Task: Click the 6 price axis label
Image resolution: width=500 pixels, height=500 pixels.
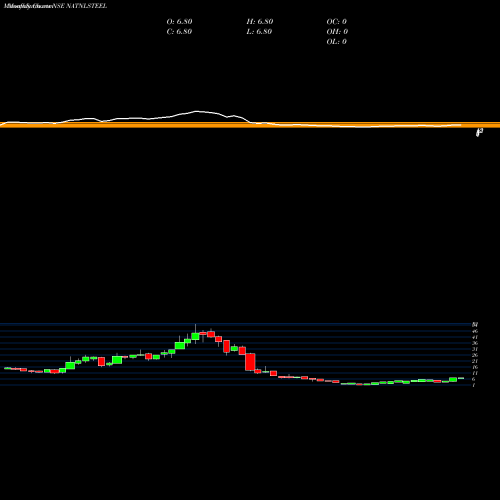Action: coord(474,379)
